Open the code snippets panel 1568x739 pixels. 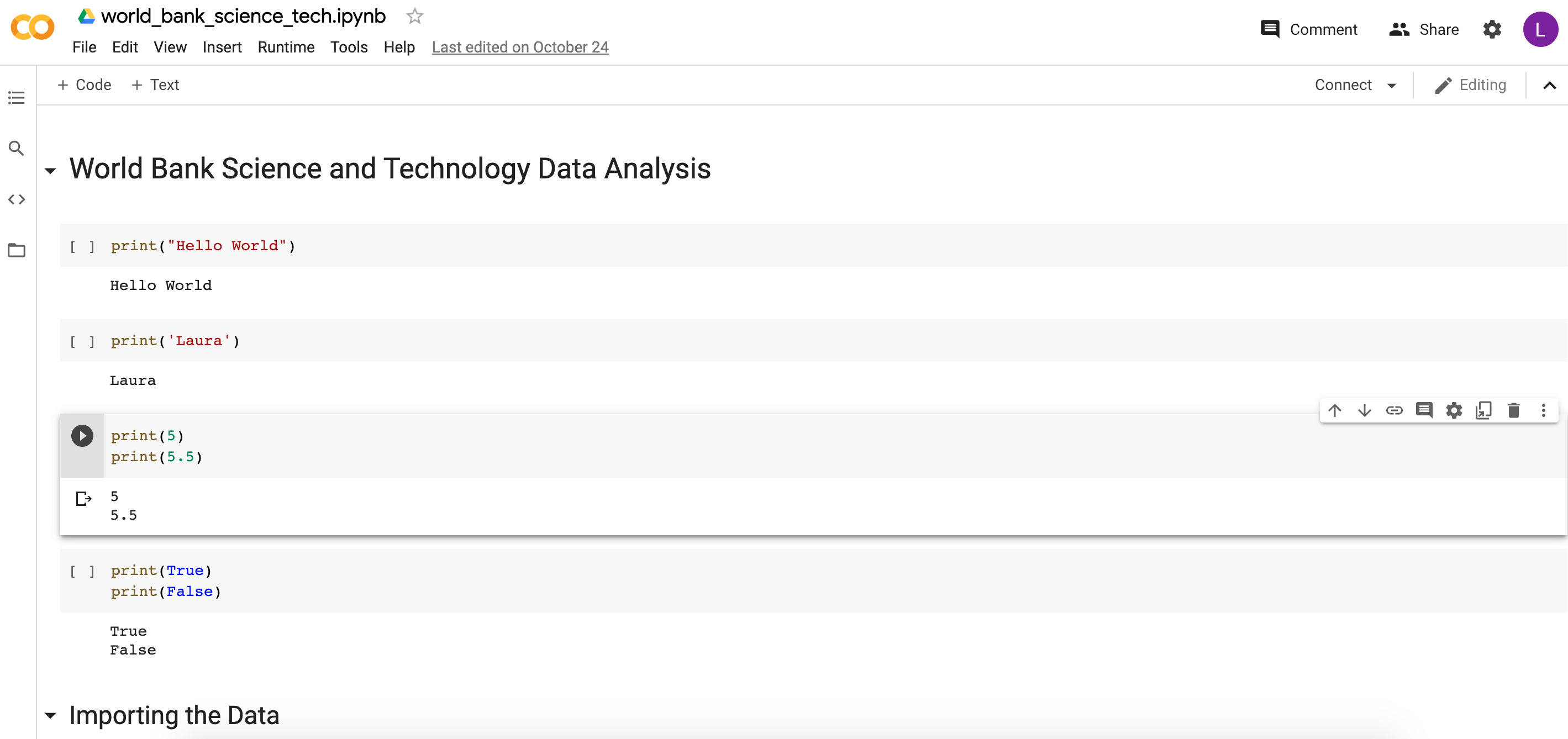coord(17,200)
